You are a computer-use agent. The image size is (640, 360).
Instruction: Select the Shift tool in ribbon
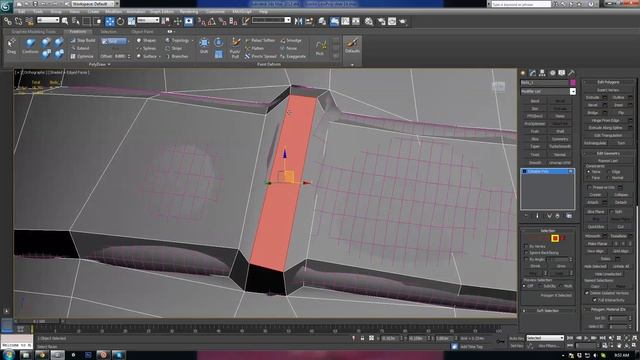click(204, 45)
